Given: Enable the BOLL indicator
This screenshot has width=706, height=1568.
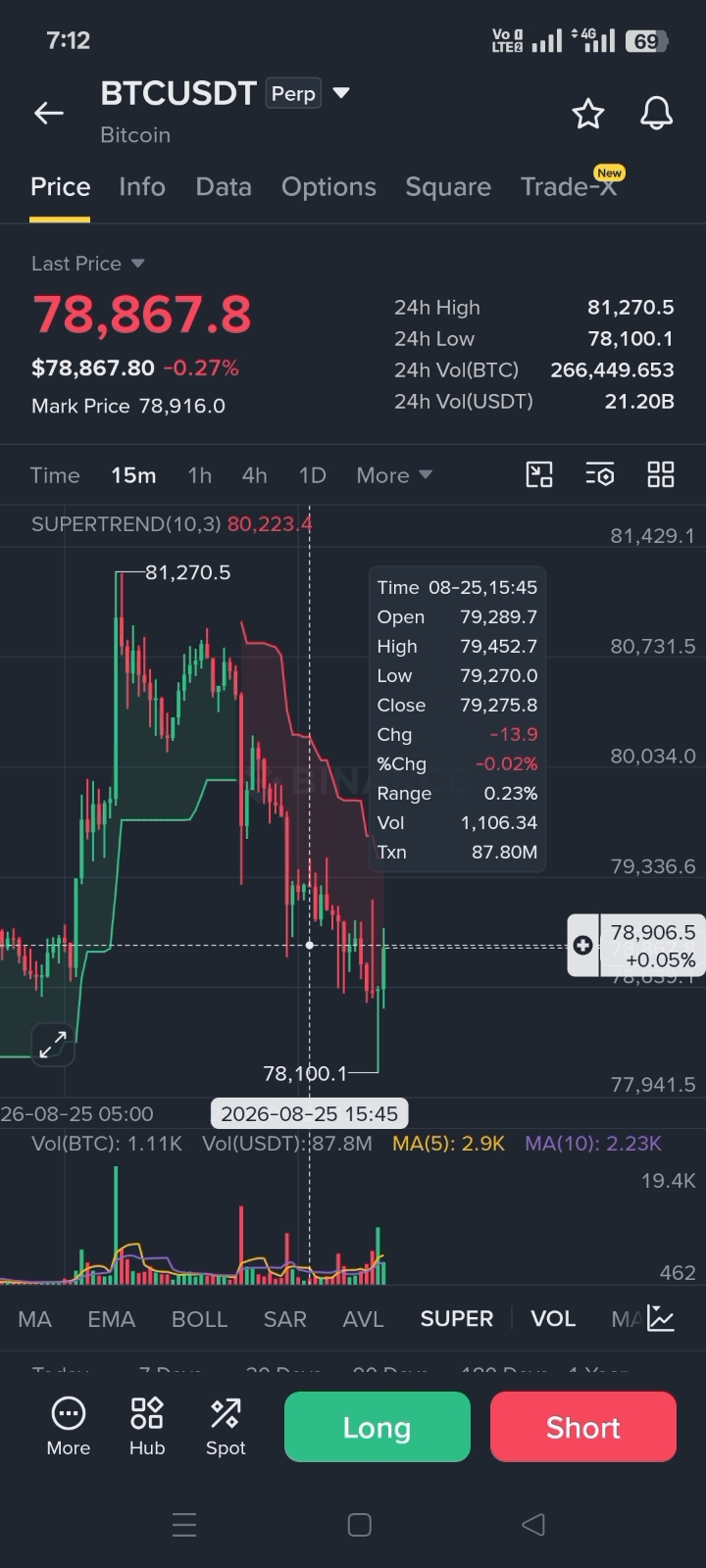Looking at the screenshot, I should (199, 1319).
